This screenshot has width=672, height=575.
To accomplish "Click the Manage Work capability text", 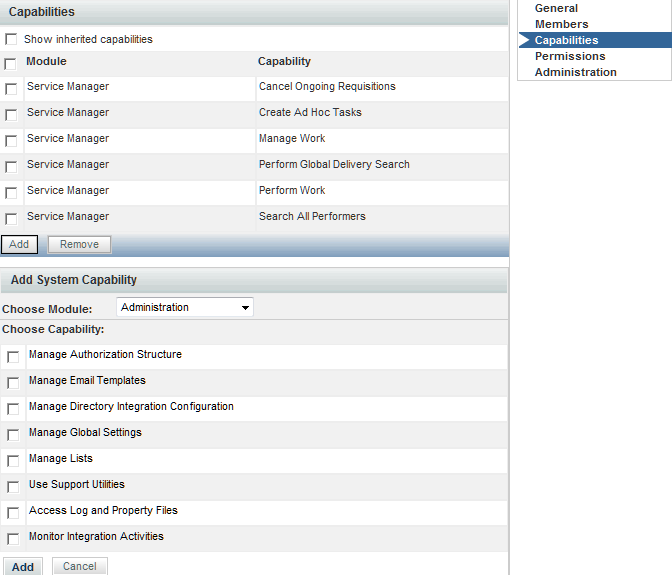I will [x=292, y=138].
